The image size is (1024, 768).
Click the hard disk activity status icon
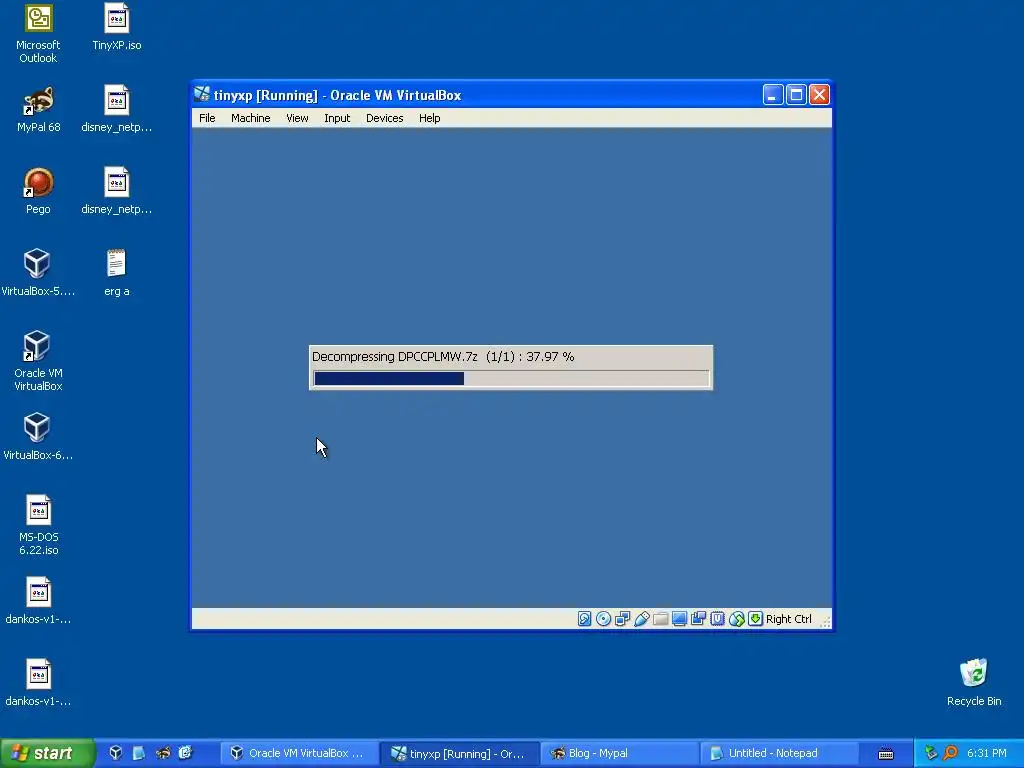[584, 619]
